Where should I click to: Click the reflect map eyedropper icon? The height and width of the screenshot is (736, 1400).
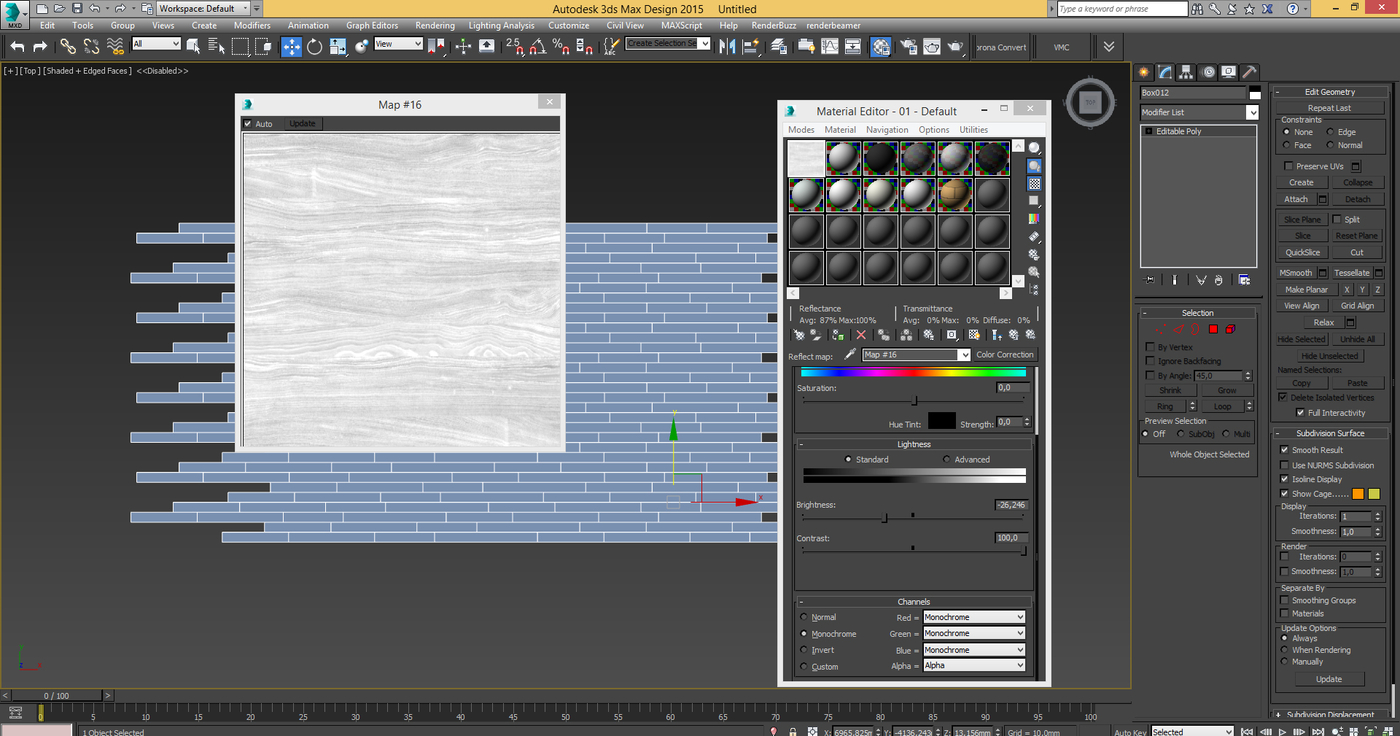click(x=851, y=354)
